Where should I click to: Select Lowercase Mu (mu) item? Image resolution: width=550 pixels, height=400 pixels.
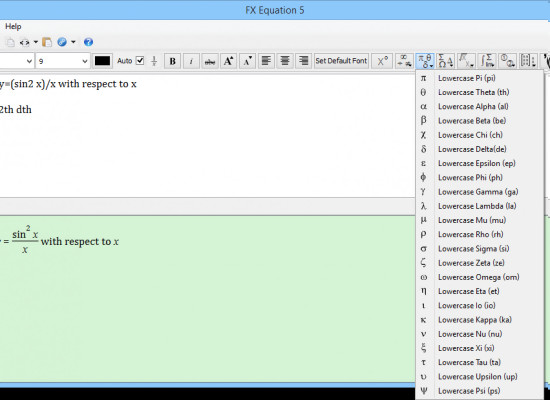[x=479, y=220]
